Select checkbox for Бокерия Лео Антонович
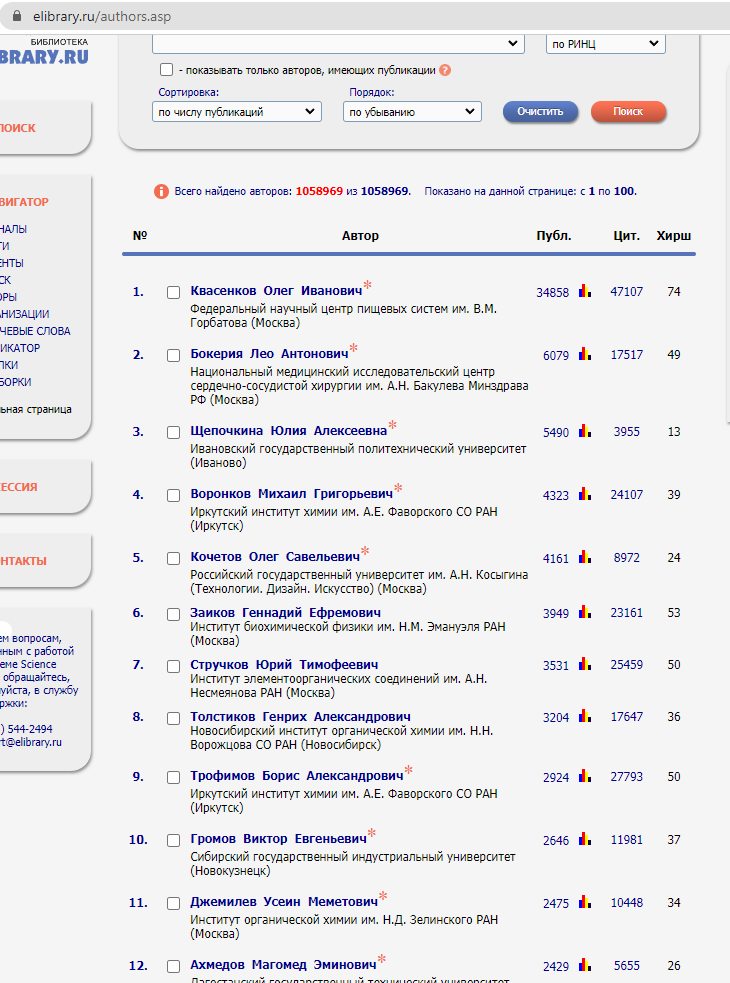Screen dimensions: 730x983 (x=174, y=355)
